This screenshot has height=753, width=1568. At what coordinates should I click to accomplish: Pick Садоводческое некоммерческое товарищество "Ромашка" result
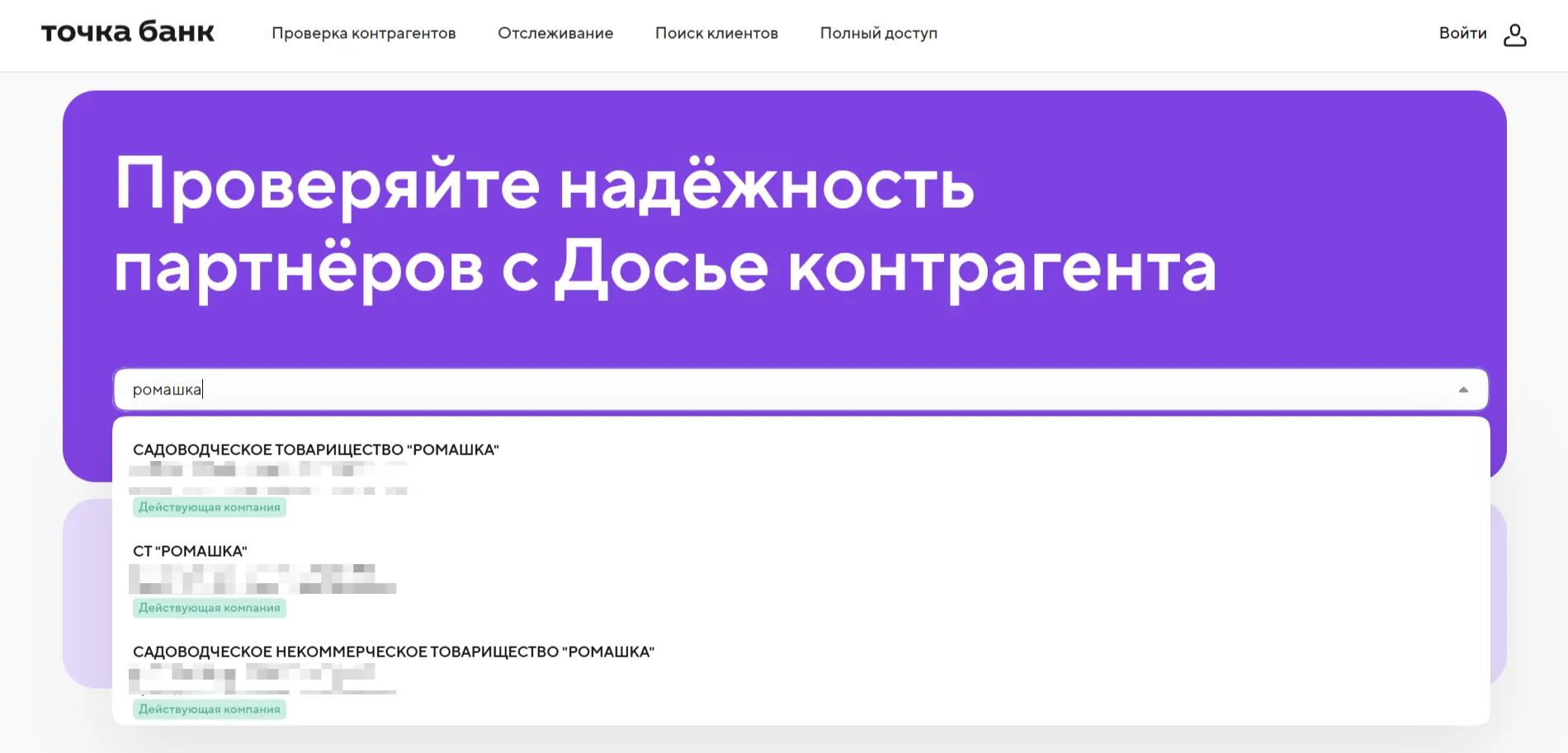pyautogui.click(x=393, y=652)
